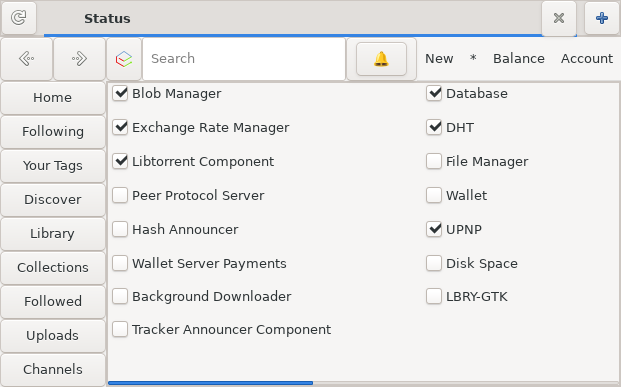
Task: Check the Disk Space checkbox
Action: [434, 263]
